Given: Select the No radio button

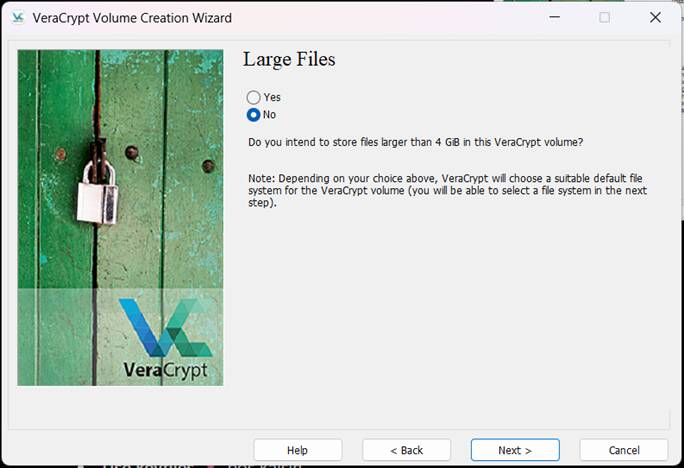Looking at the screenshot, I should [253, 115].
